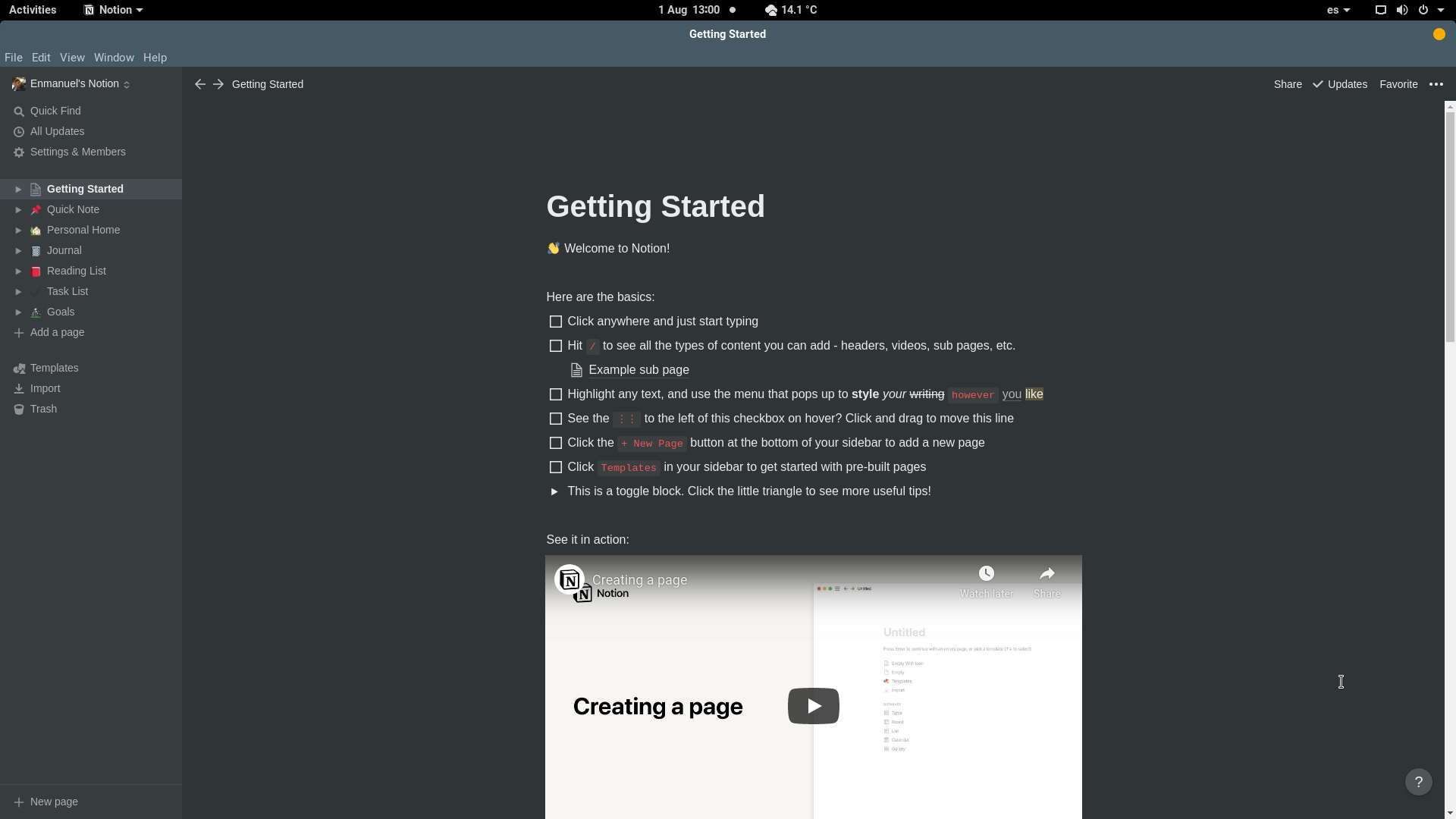Click the Journal notebook icon

pyautogui.click(x=36, y=251)
